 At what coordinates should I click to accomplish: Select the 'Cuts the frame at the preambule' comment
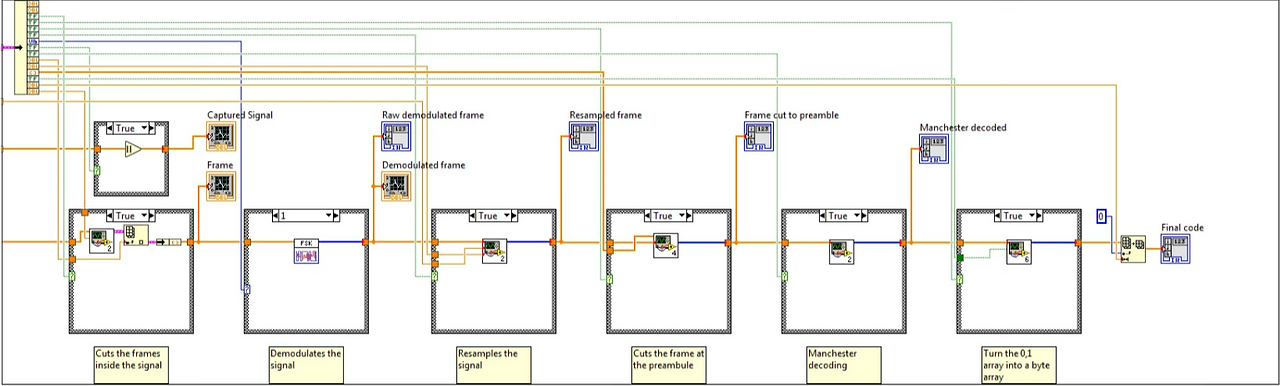(669, 364)
